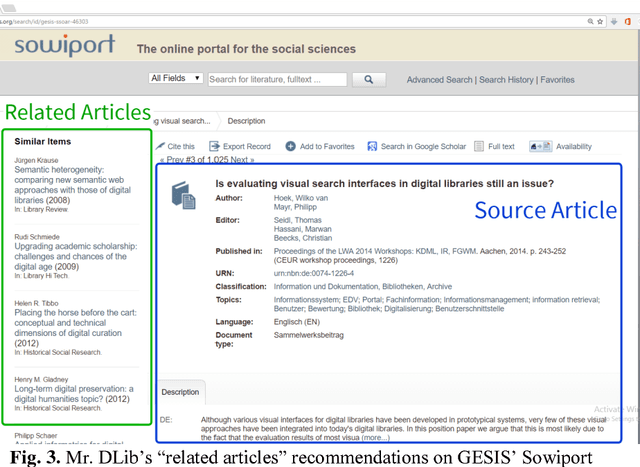Click the sowiport logo
The image size is (640, 467).
(64, 45)
